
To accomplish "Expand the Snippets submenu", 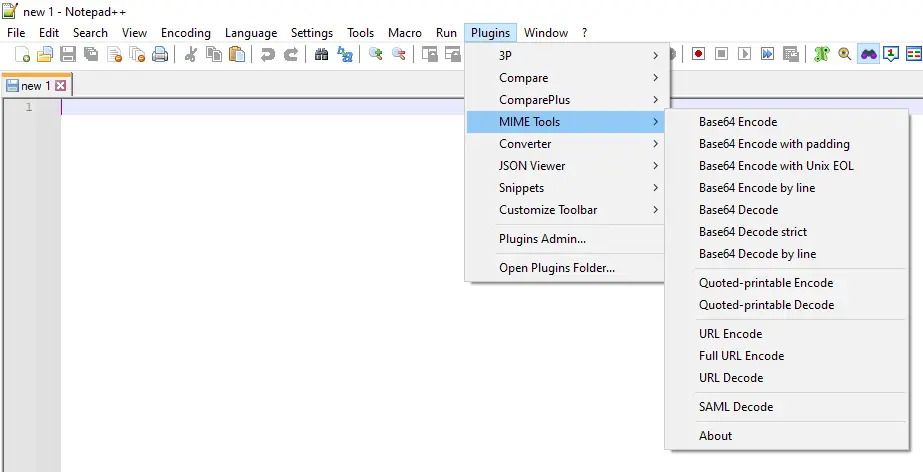I will pos(567,188).
